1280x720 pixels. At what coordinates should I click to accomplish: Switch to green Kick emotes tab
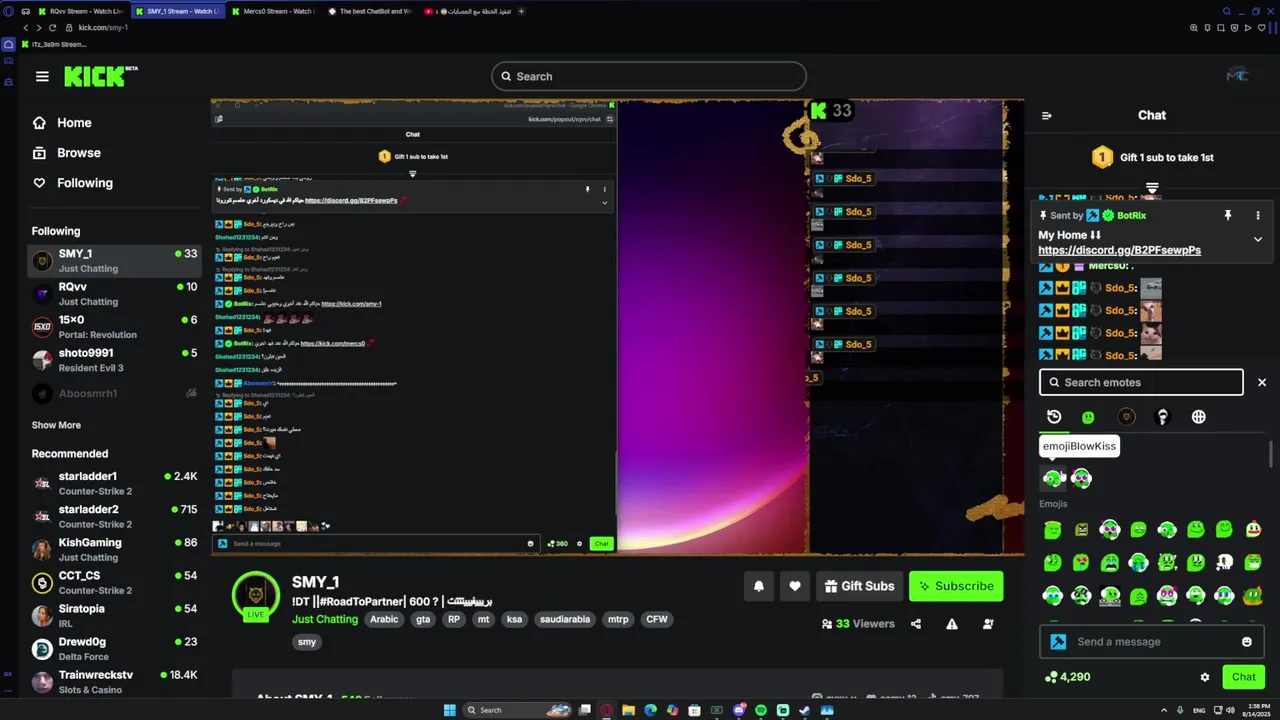click(1088, 417)
